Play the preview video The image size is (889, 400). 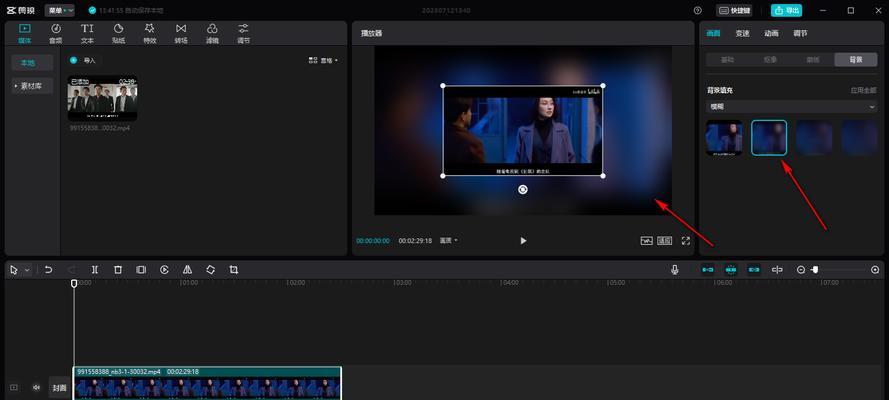coord(523,241)
